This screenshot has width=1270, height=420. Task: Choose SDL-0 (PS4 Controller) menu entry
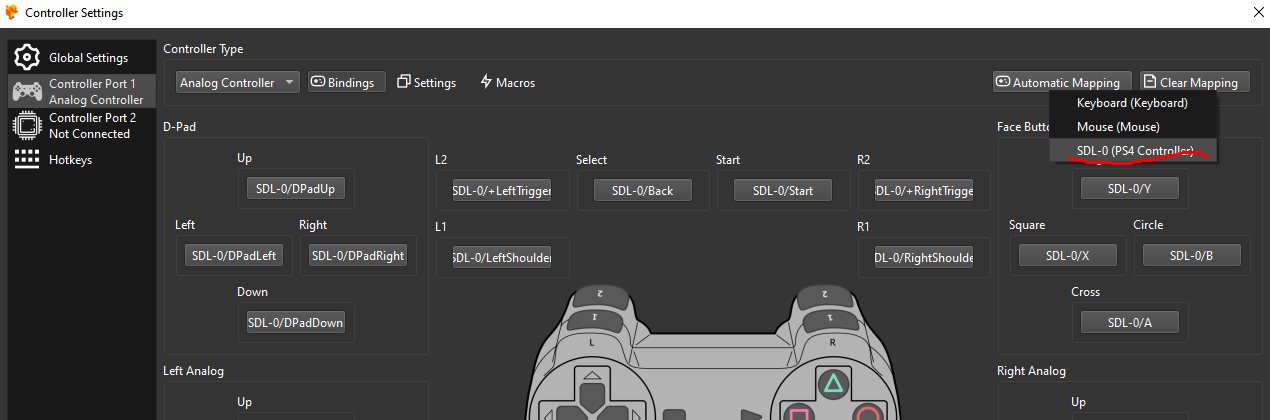click(1133, 150)
